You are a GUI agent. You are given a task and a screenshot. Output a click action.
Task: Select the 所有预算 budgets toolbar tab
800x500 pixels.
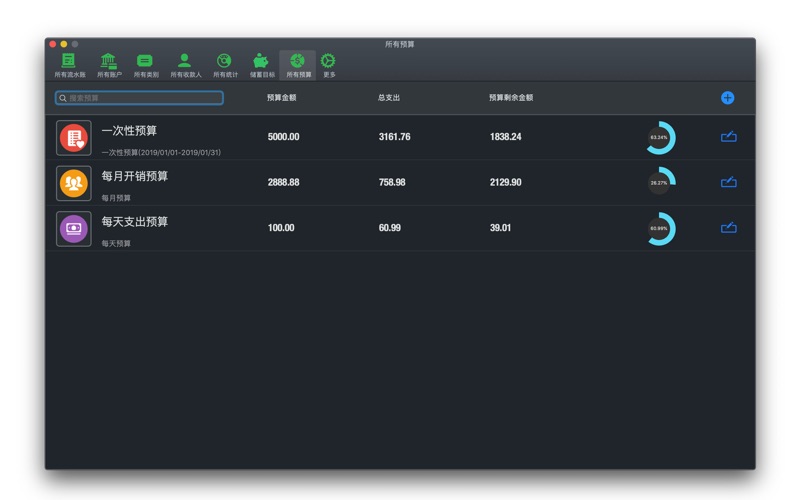click(298, 64)
